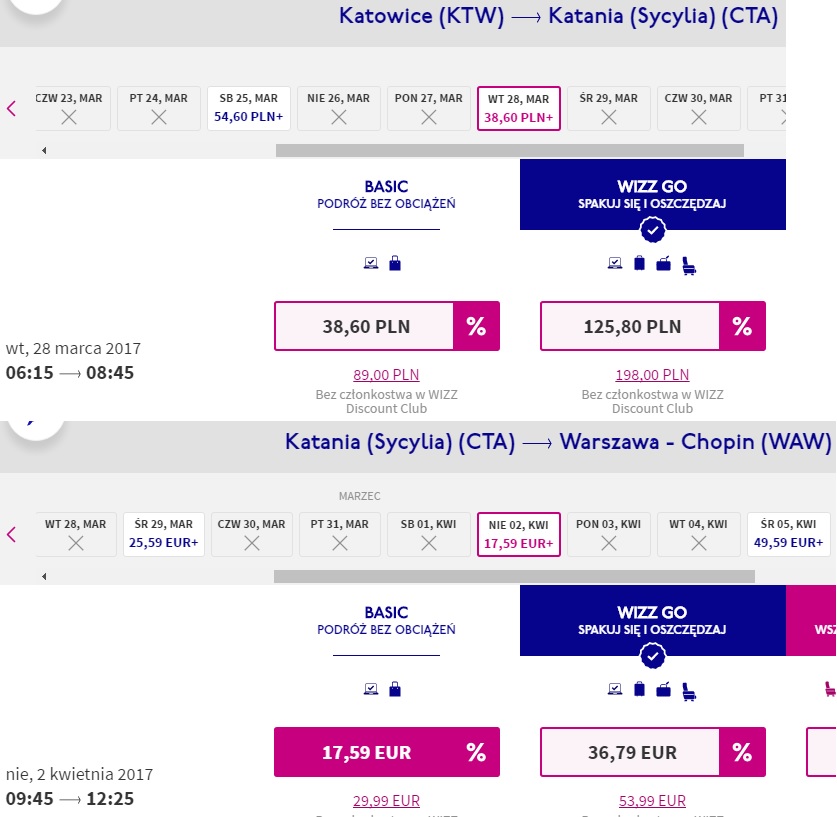This screenshot has height=817, width=837.
Task: Click the return BASIC fare column header
Action: click(x=386, y=620)
